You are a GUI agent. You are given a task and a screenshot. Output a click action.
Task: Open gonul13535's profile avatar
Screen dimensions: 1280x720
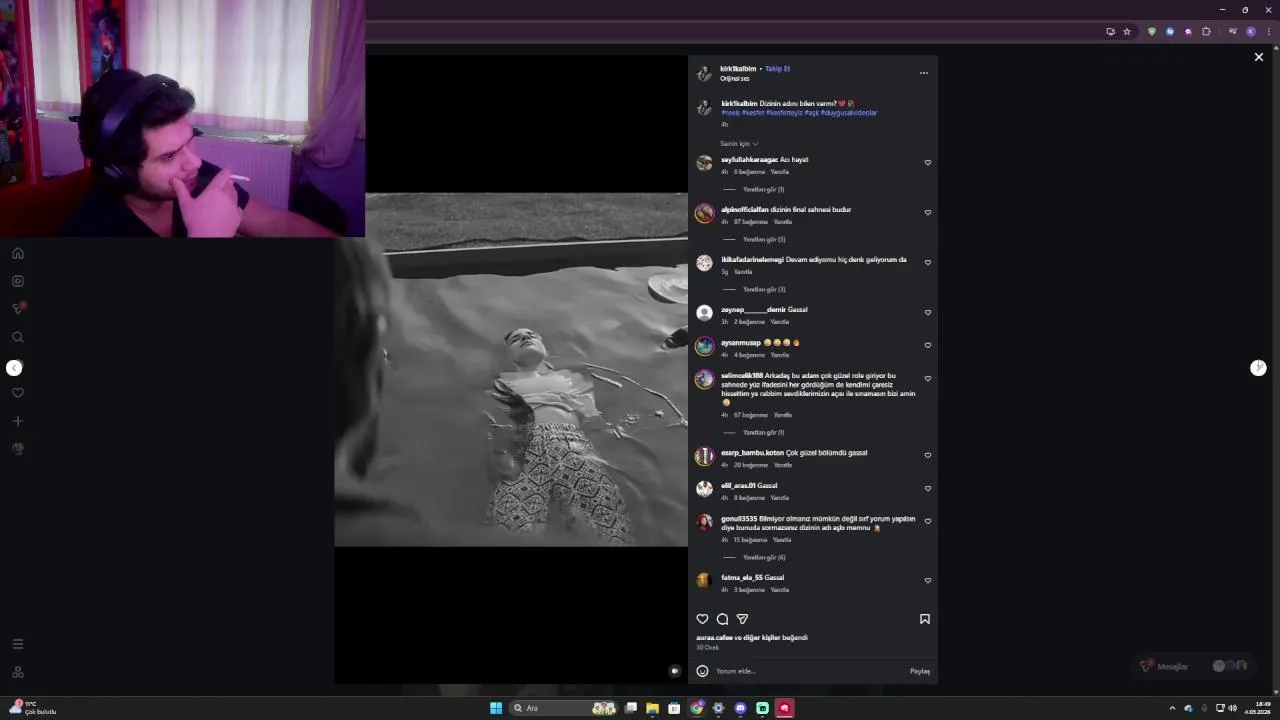point(704,522)
